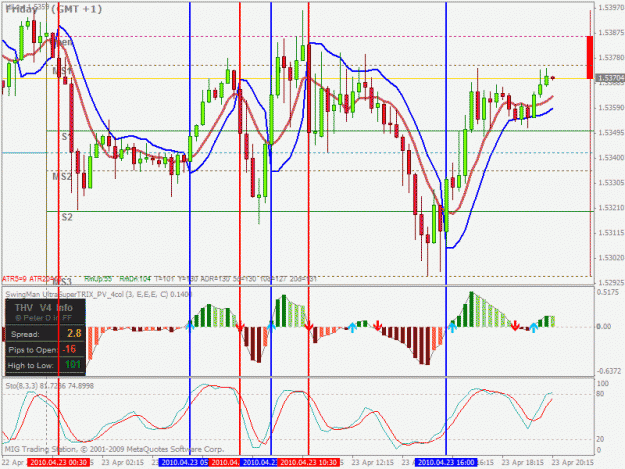Click the stochastic level 80 label
The width and height of the screenshot is (625, 469).
(602, 394)
